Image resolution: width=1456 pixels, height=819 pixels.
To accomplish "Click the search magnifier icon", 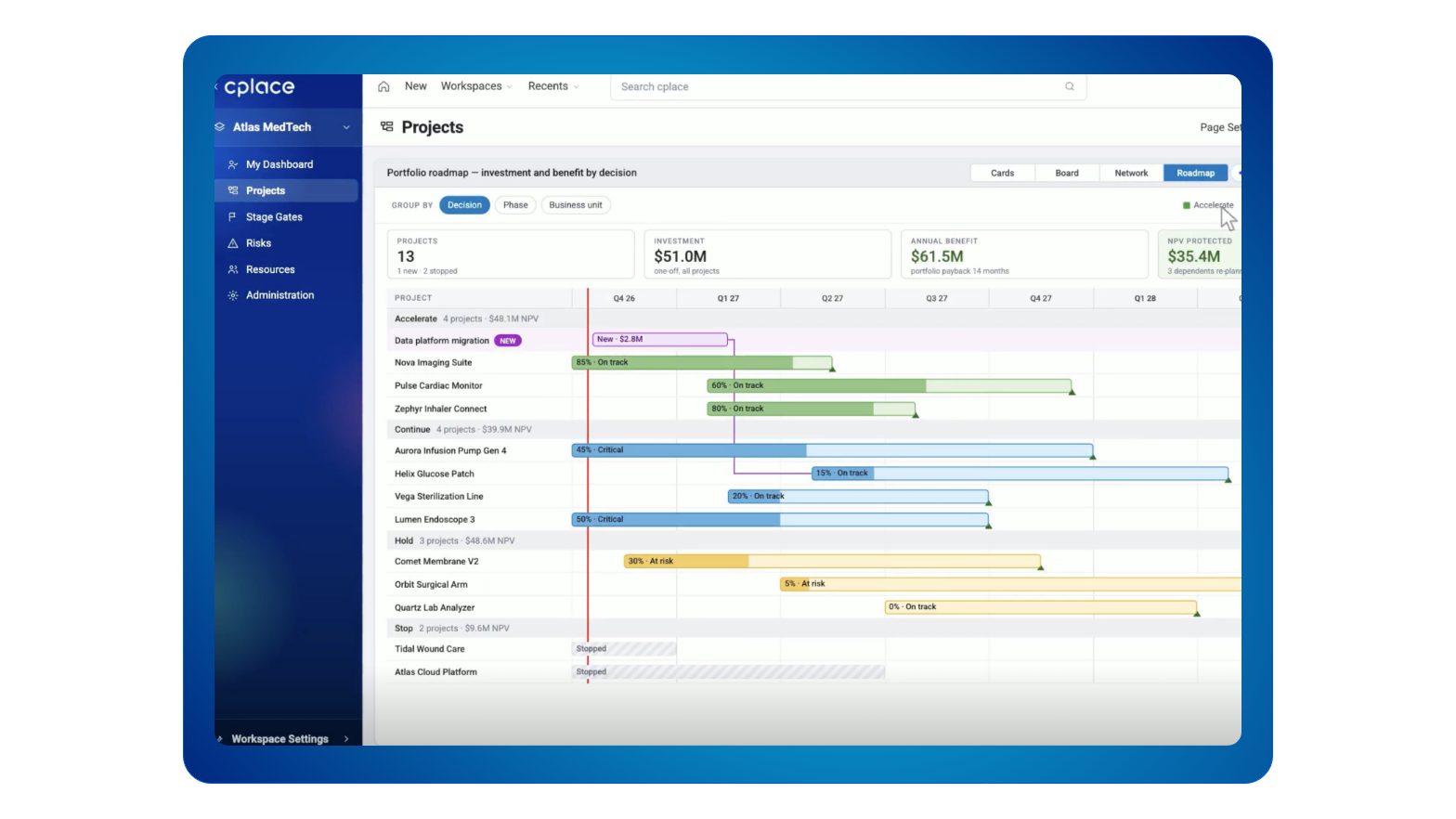I will pyautogui.click(x=1070, y=86).
